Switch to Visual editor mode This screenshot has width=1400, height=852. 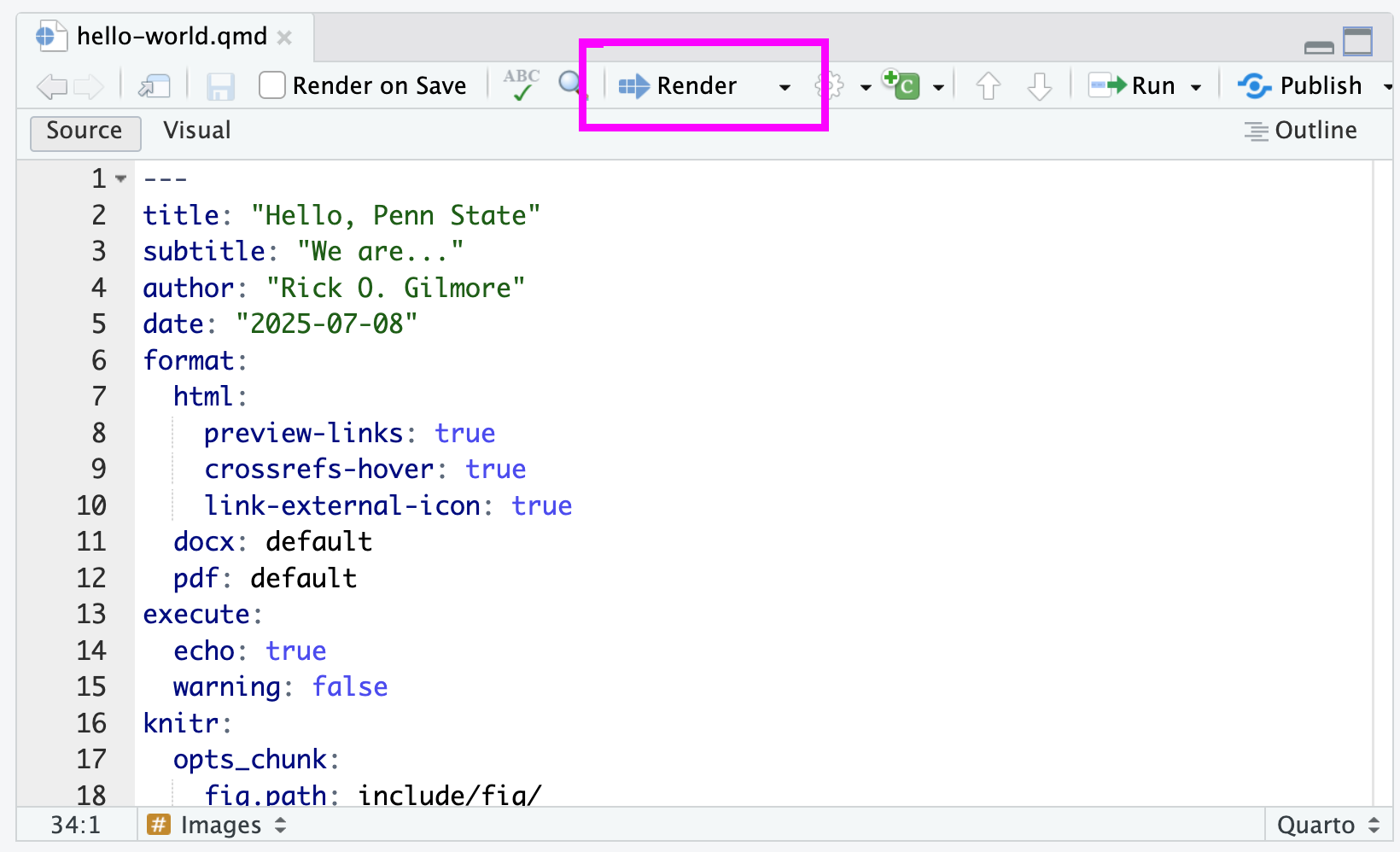point(197,131)
